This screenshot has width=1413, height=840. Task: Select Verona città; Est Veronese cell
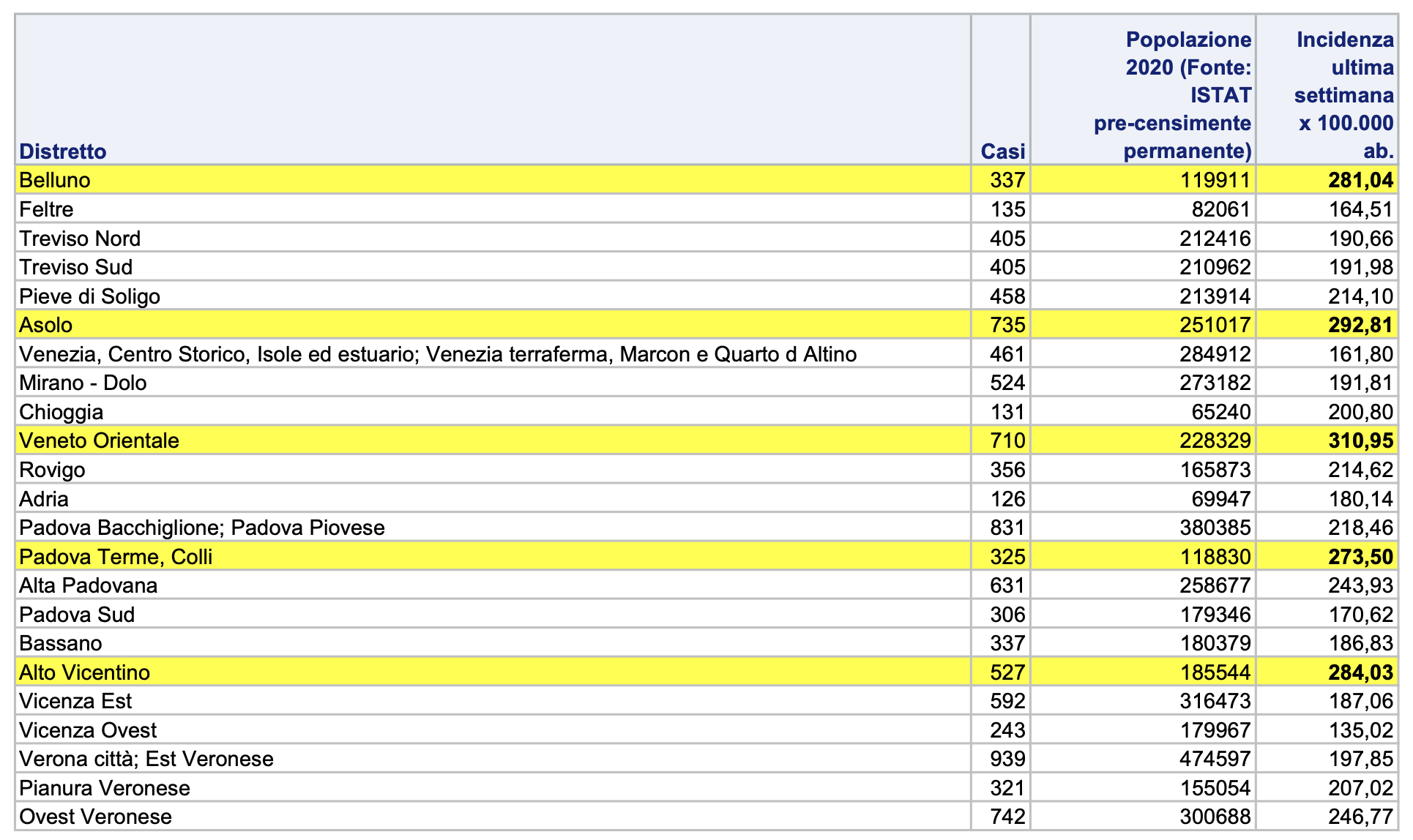coord(493,759)
